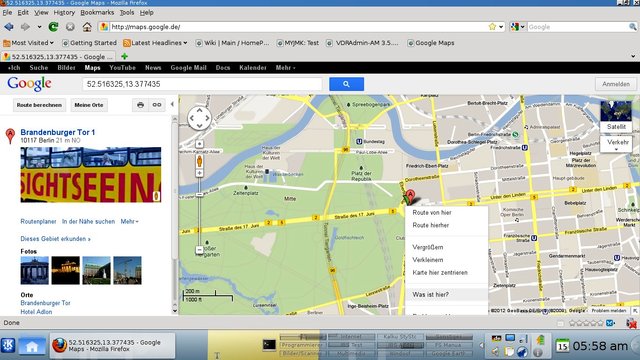Open the history dropdown beside forward arrow
The width and height of the screenshot is (640, 360).
click(39, 27)
